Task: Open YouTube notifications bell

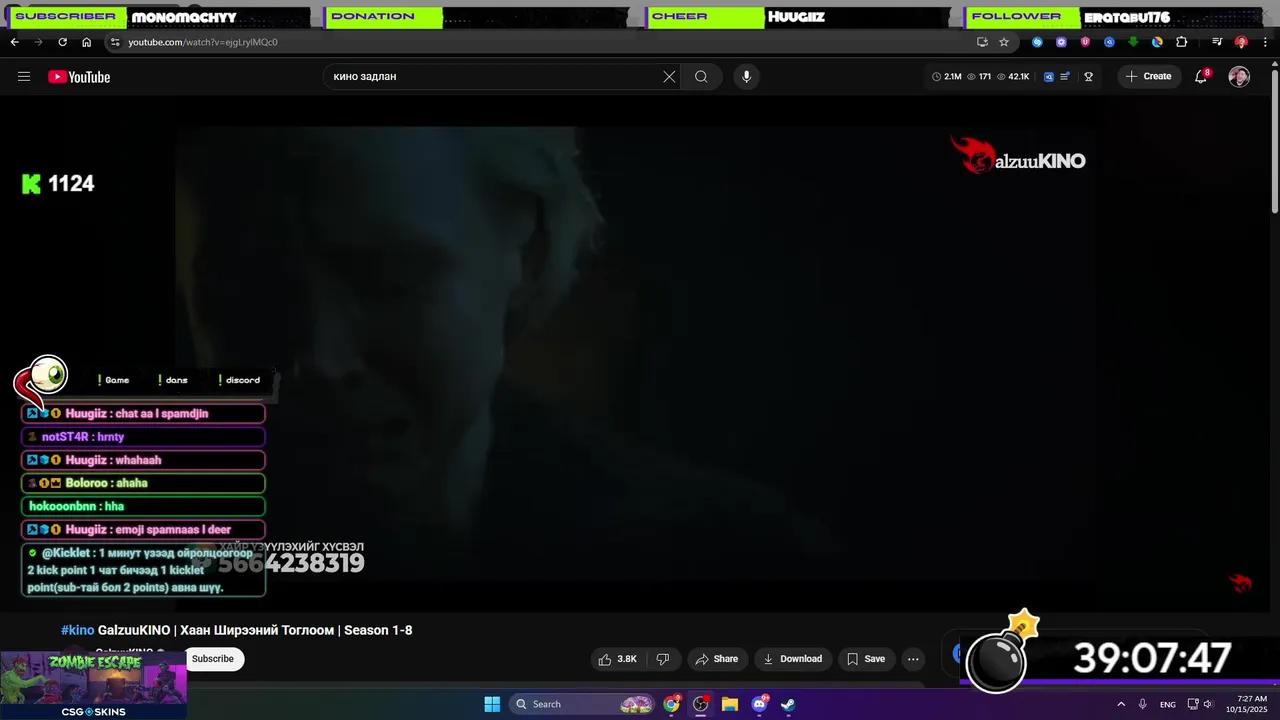Action: 1202,76
